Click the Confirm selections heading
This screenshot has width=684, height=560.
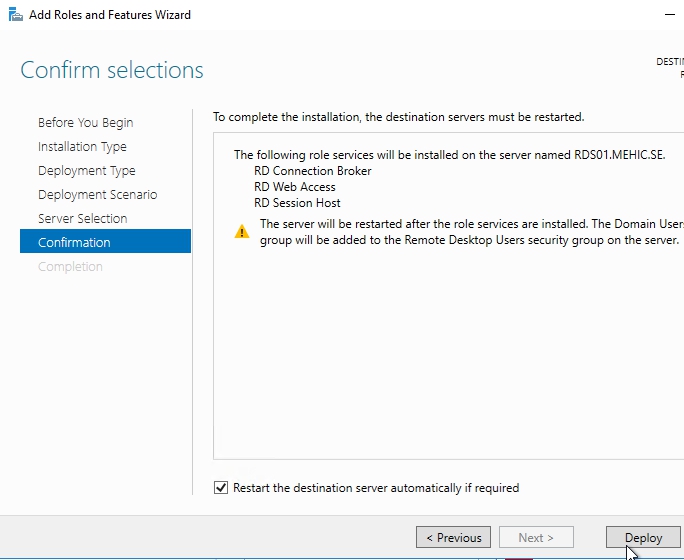pyautogui.click(x=112, y=71)
